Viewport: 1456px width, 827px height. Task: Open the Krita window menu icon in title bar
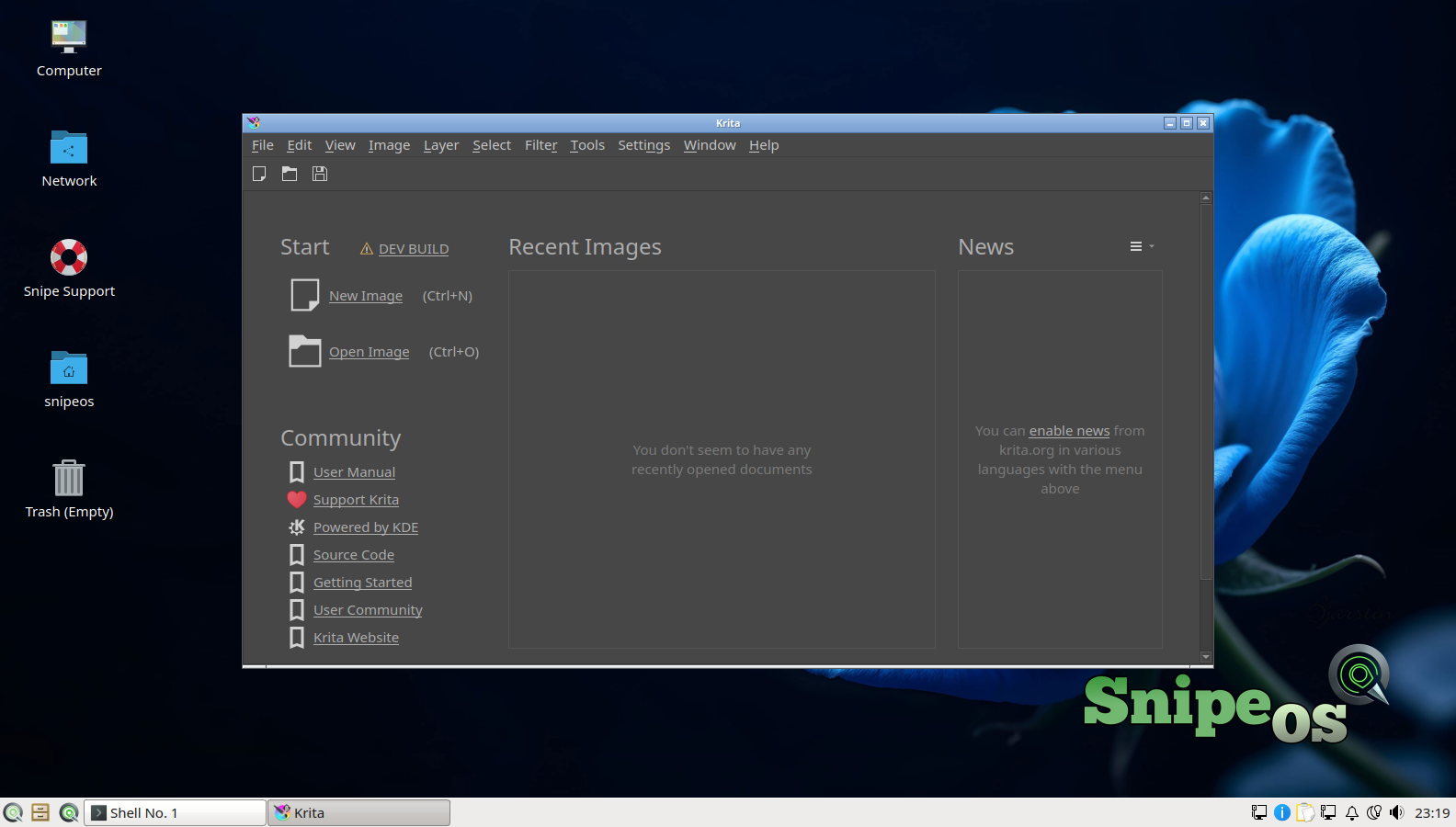(x=254, y=122)
